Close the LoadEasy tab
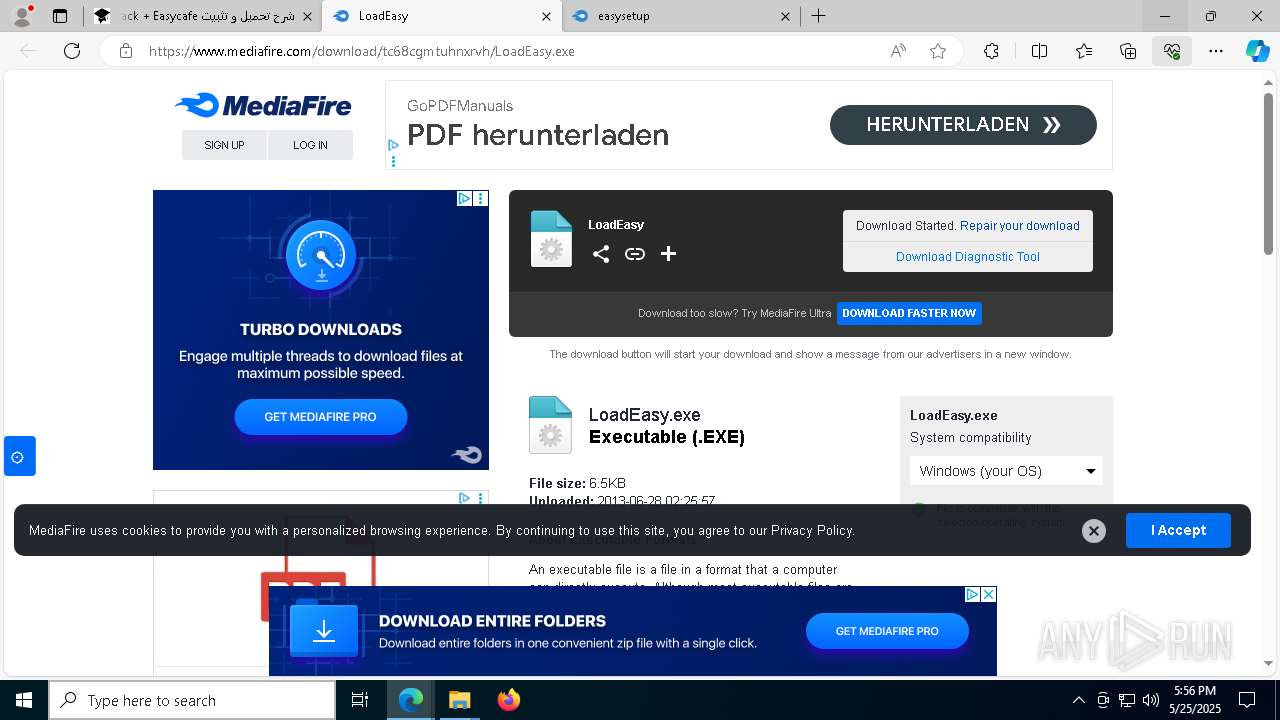1280x720 pixels. coord(546,16)
